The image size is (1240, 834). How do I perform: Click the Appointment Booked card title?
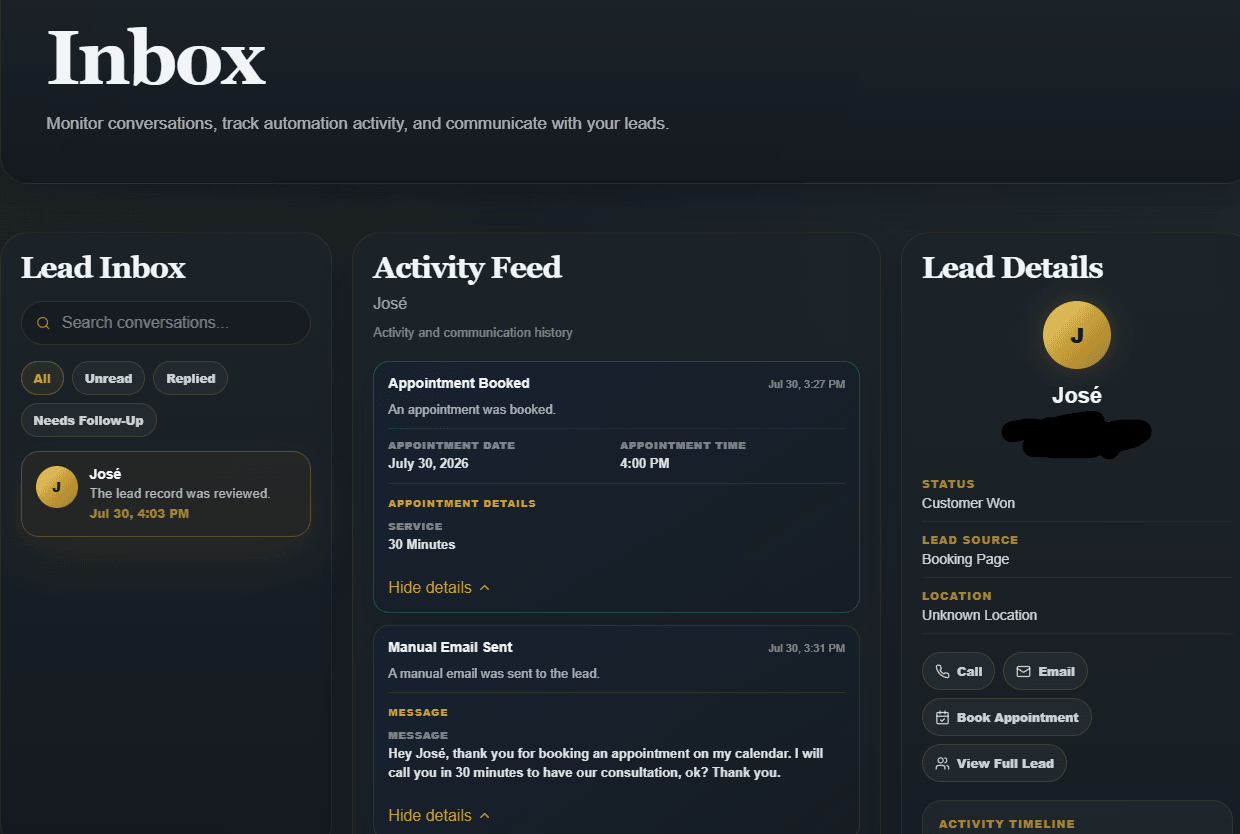[x=459, y=383]
